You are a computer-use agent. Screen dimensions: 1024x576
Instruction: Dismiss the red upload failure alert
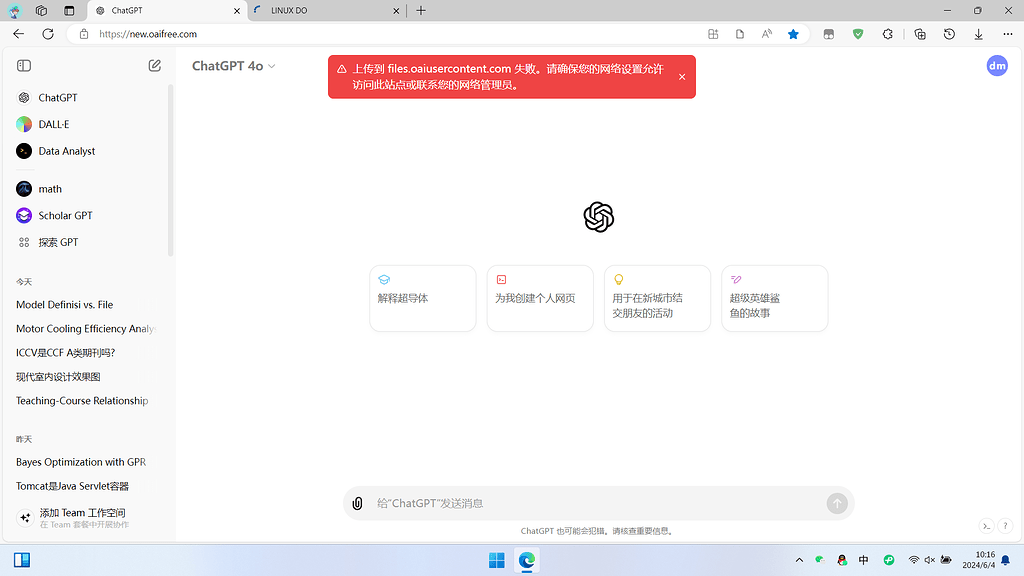pos(682,77)
